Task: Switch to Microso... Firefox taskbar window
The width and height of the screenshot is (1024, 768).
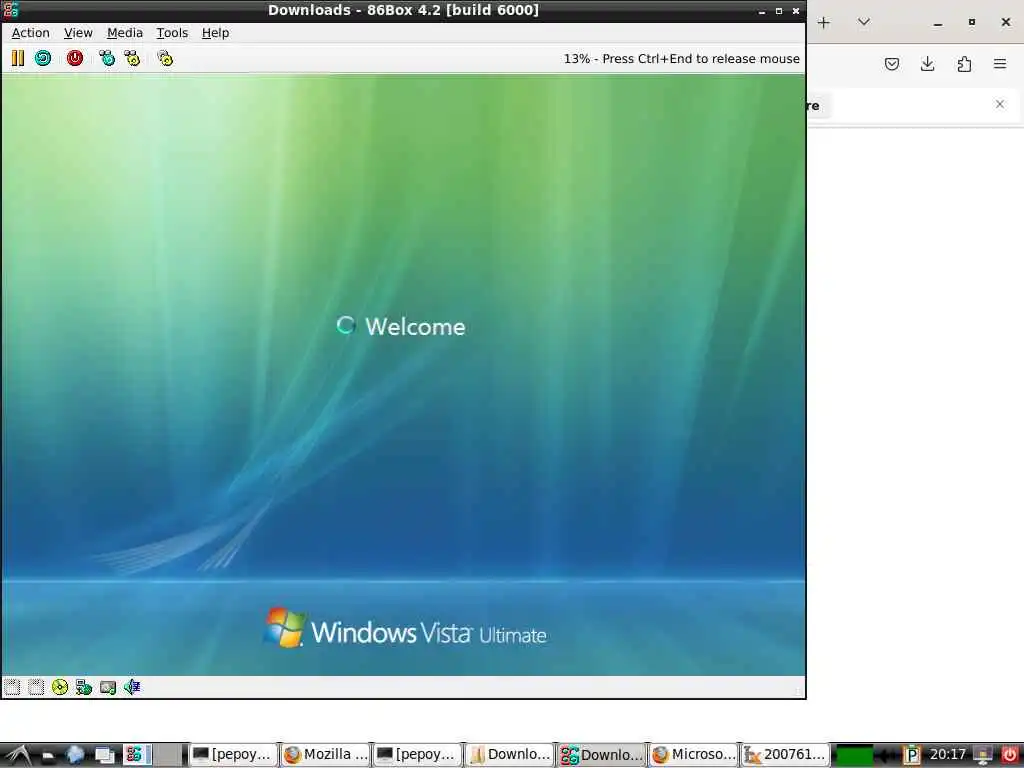Action: (693, 755)
